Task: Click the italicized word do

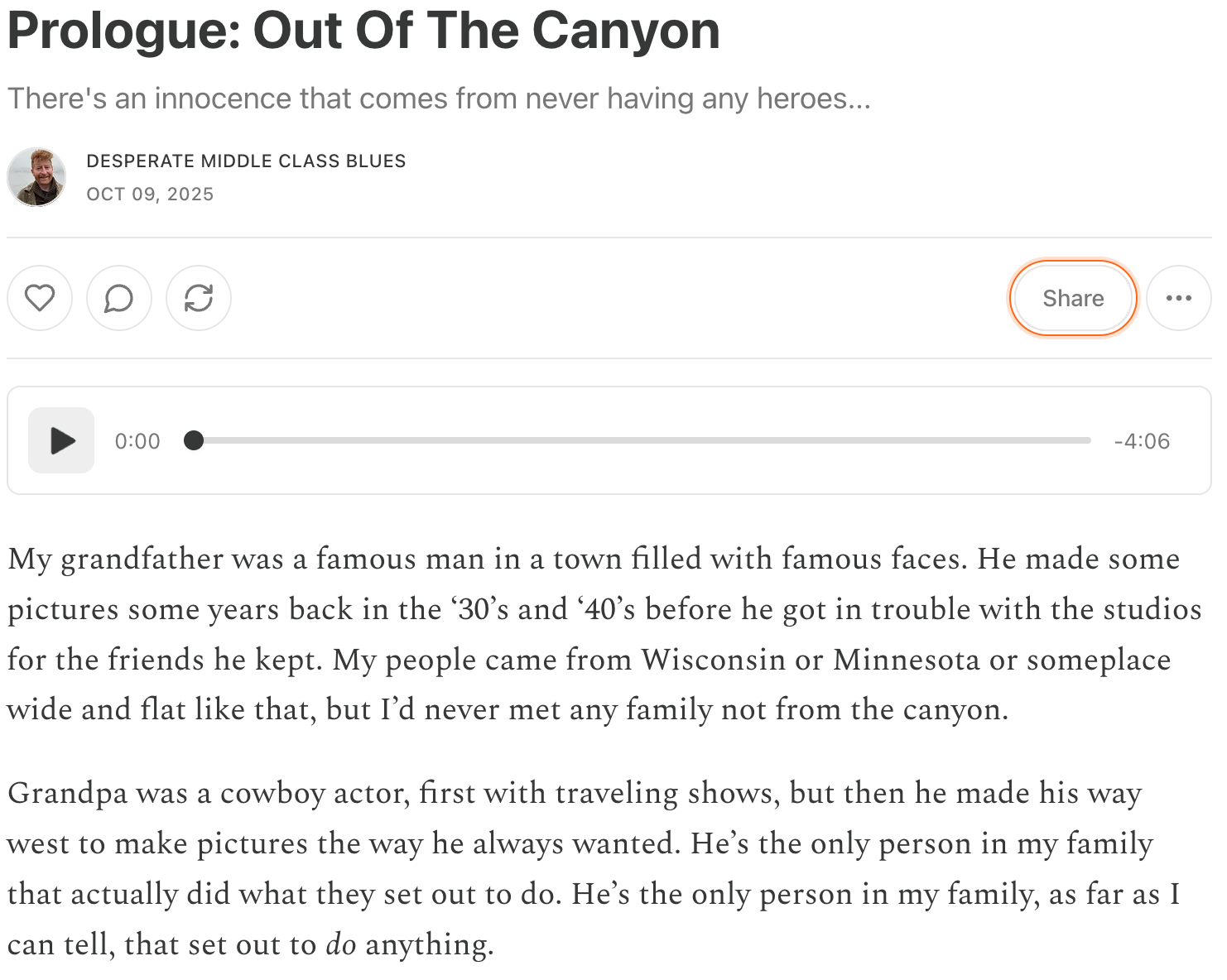Action: (340, 944)
